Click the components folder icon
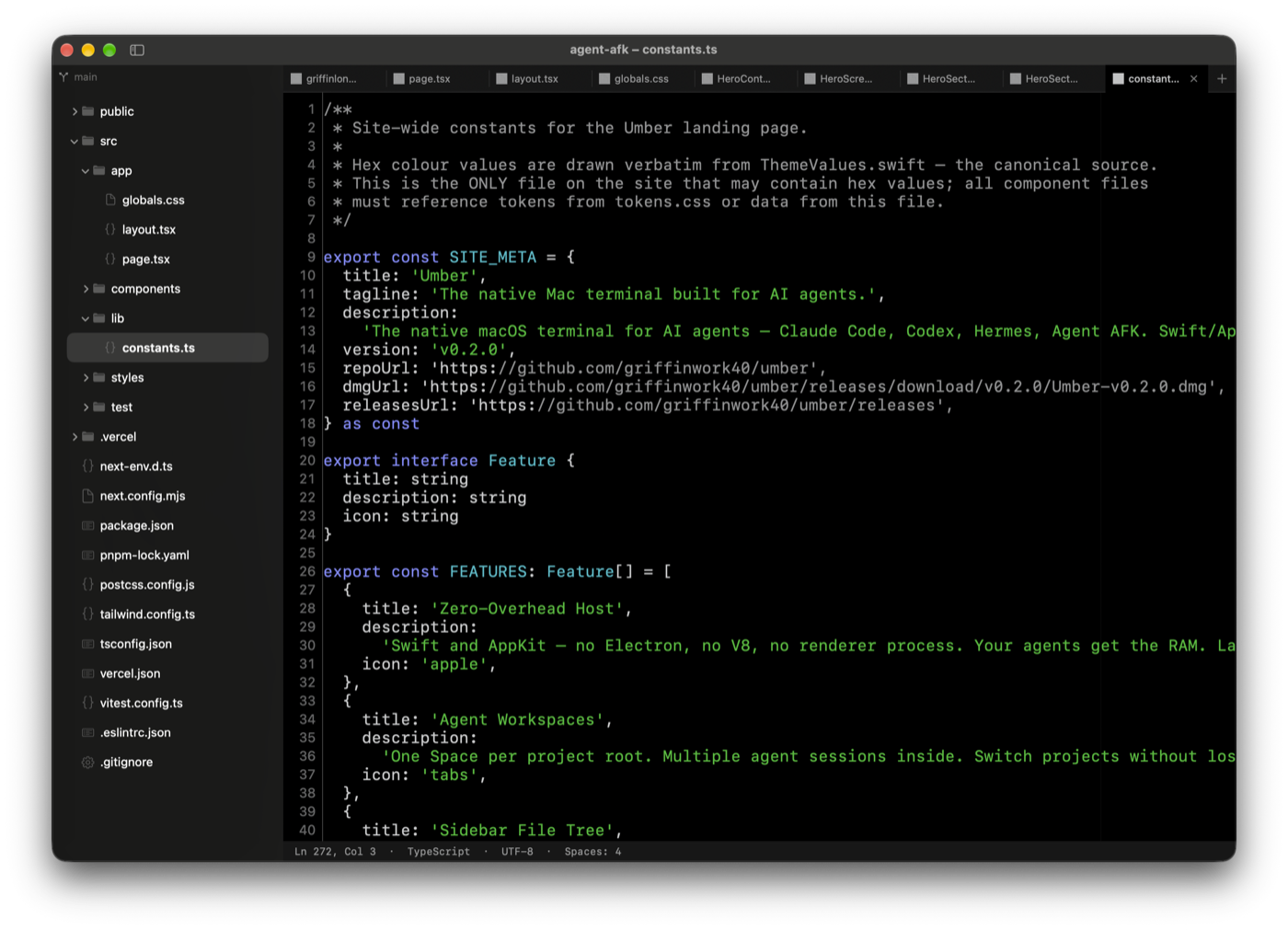 click(99, 289)
